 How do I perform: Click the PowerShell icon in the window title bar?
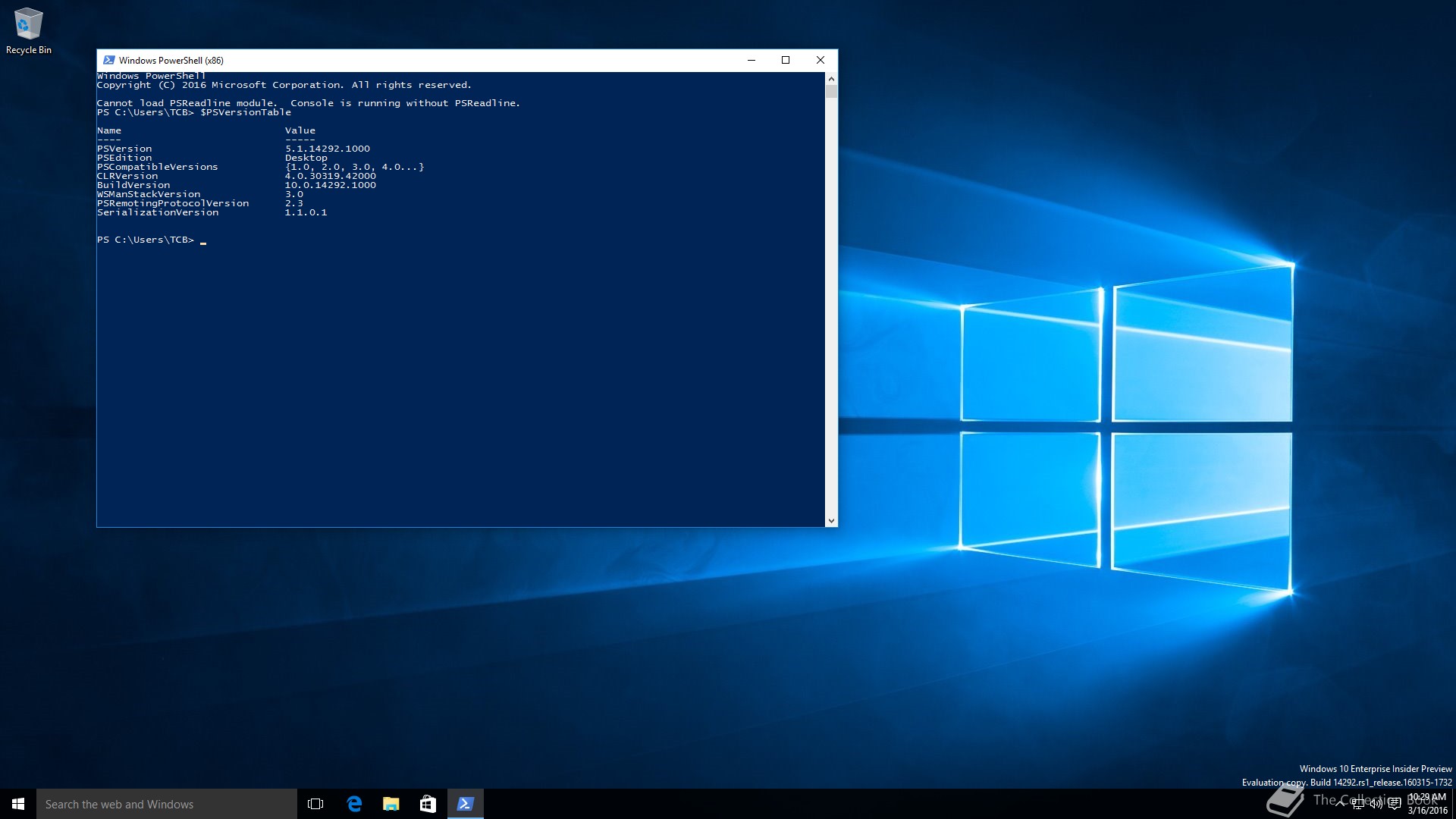(x=109, y=60)
